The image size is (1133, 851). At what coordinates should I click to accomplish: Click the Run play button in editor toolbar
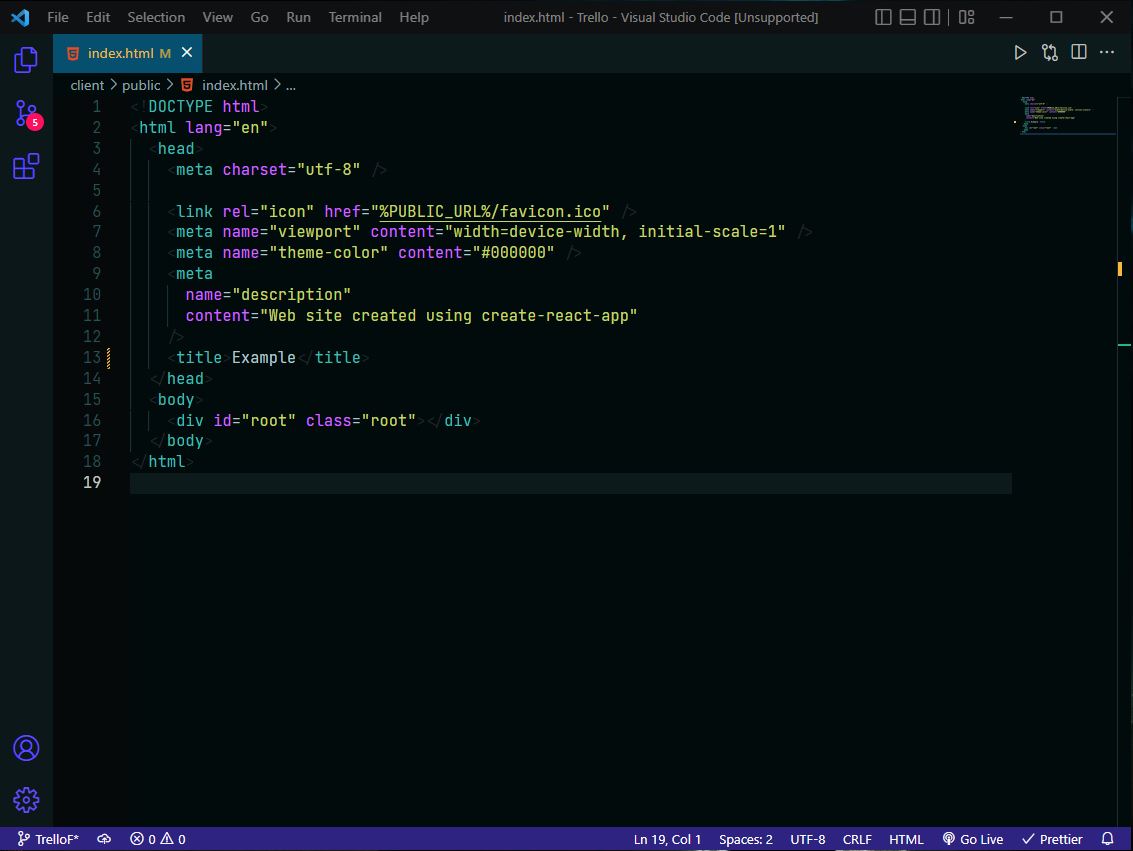(x=1020, y=53)
